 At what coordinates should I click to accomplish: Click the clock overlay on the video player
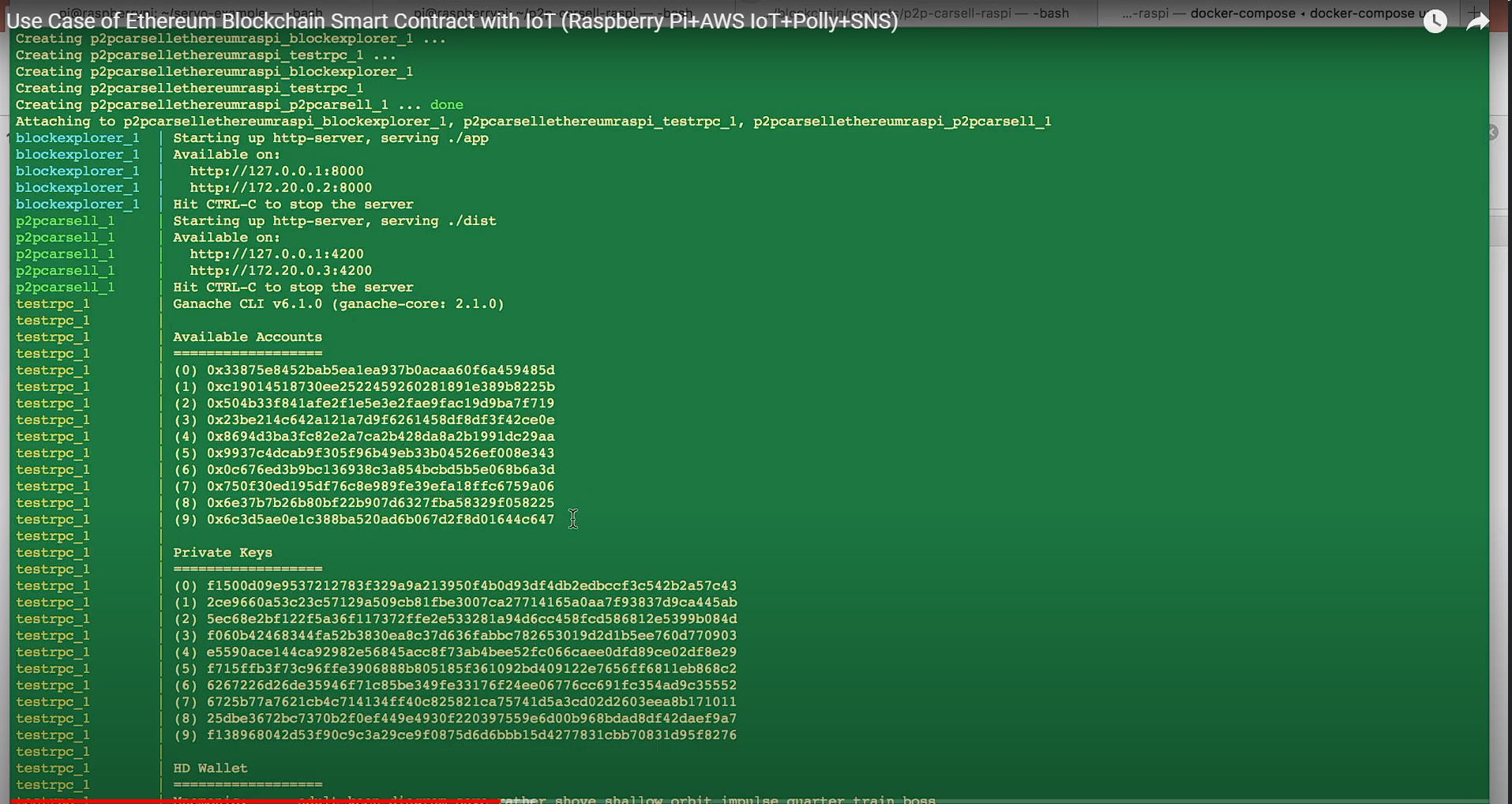(1435, 21)
